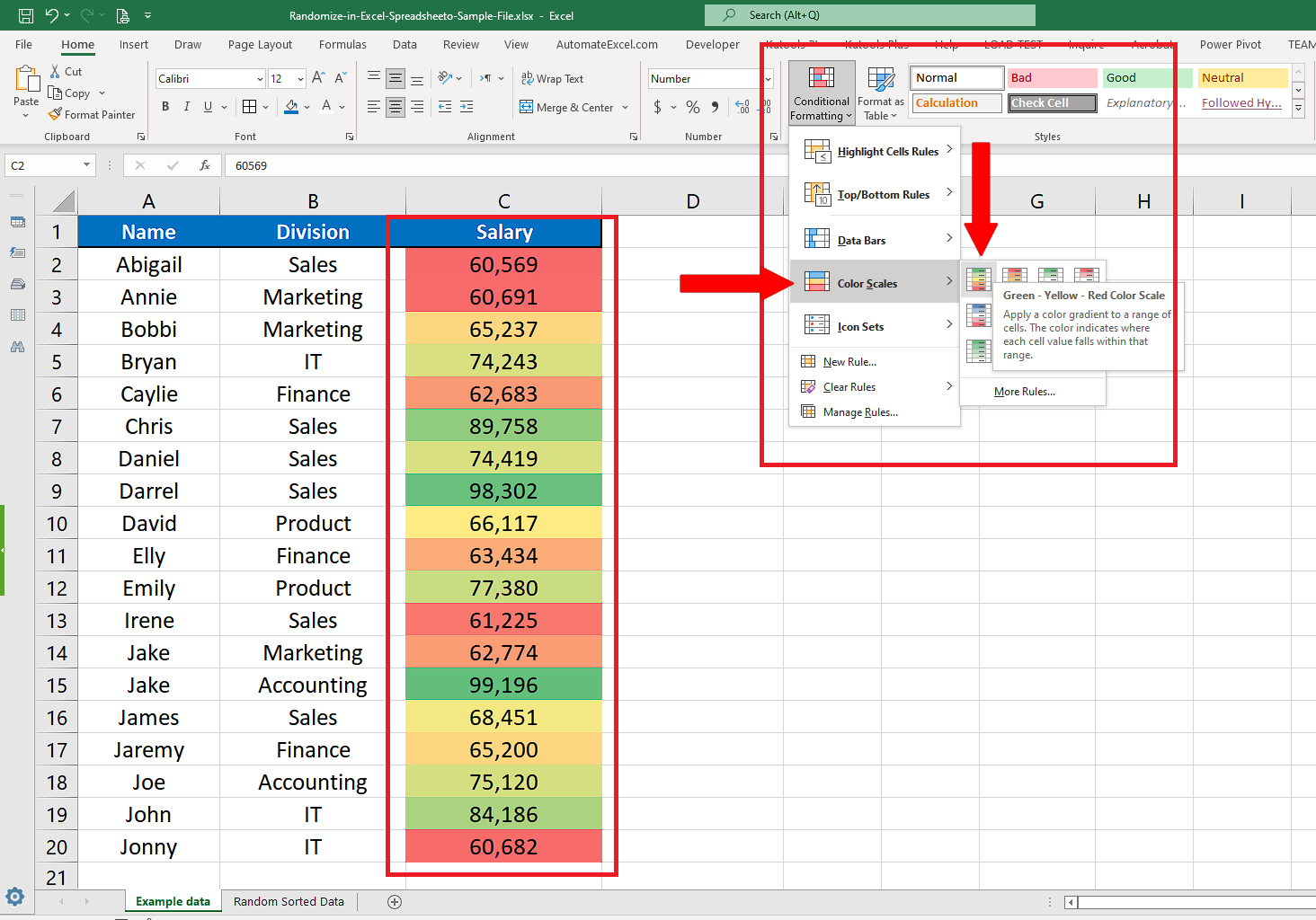This screenshot has height=920, width=1316.
Task: Click the Save icon in title bar
Action: [26, 15]
